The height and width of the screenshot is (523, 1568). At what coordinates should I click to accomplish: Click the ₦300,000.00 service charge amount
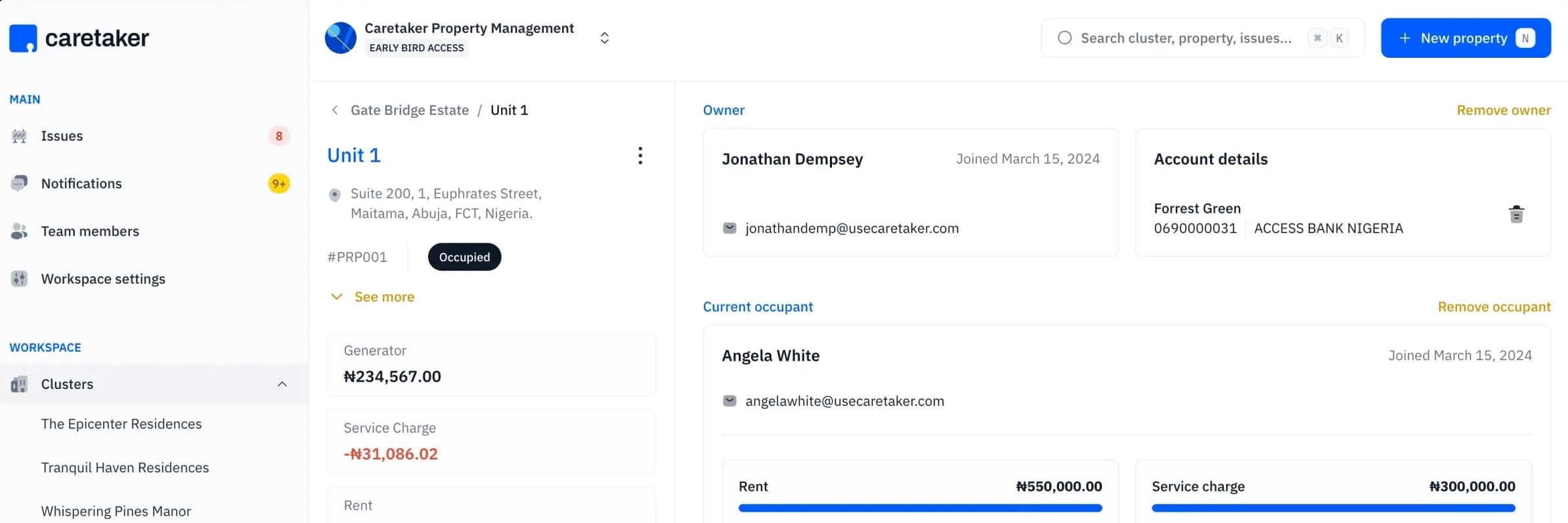click(1472, 486)
